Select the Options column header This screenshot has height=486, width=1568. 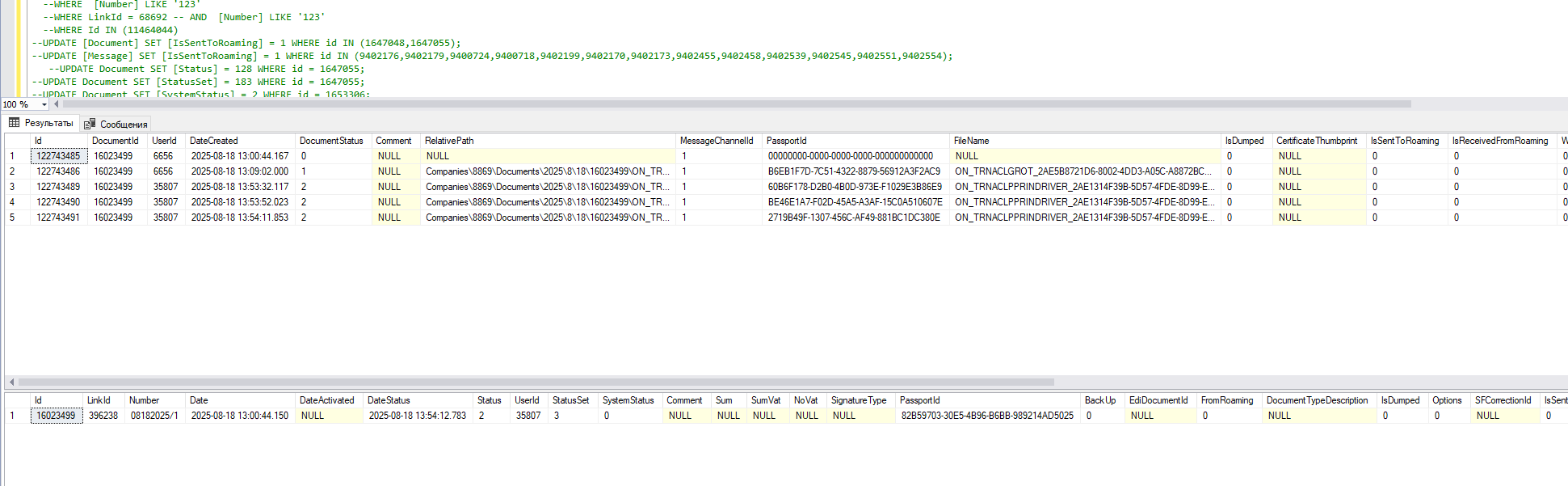[1449, 400]
